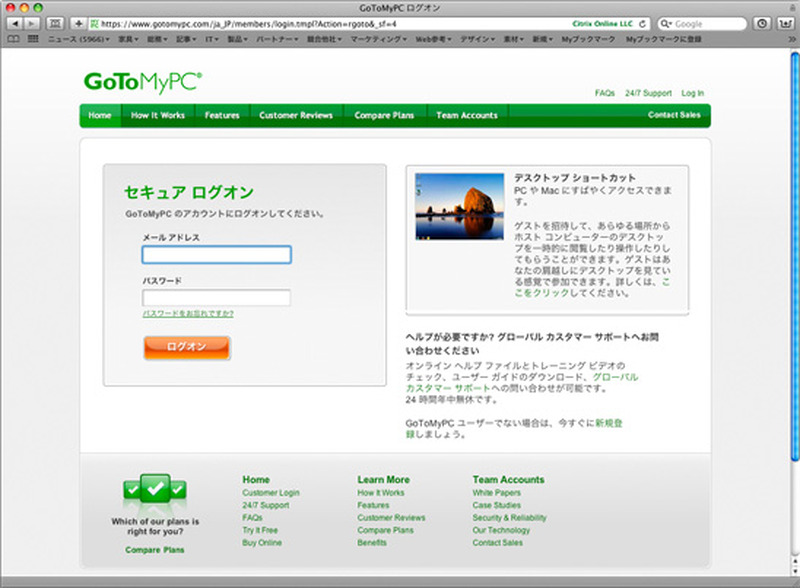Viewport: 800px width, 588px height.
Task: Go to the Team Accounts nav tab
Action: 466,116
